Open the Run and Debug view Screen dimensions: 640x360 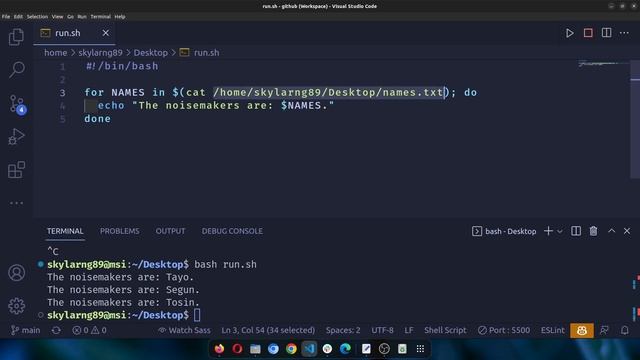(x=16, y=136)
